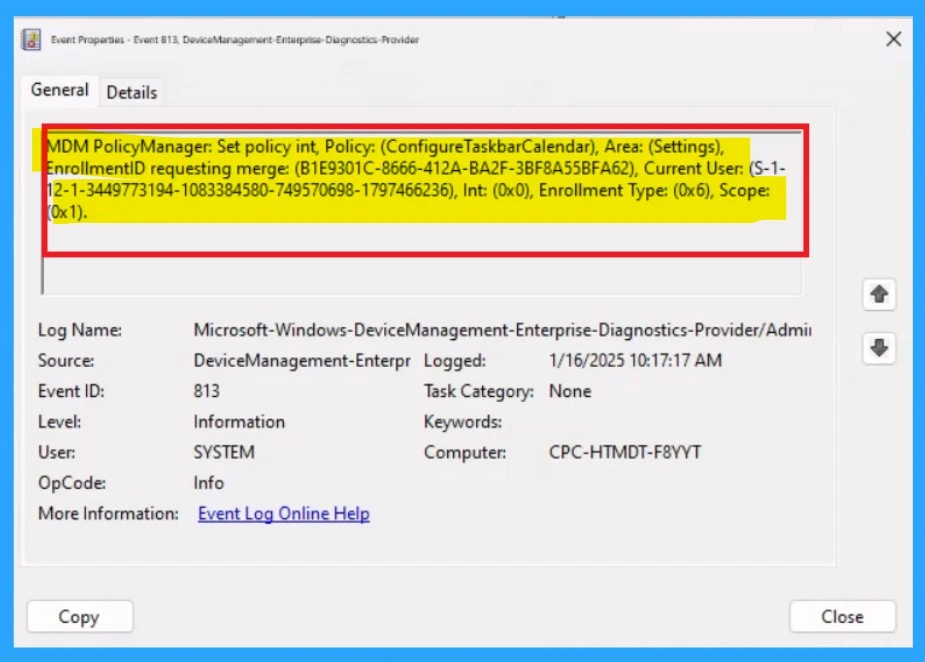Select Event ID value 813

click(x=206, y=391)
